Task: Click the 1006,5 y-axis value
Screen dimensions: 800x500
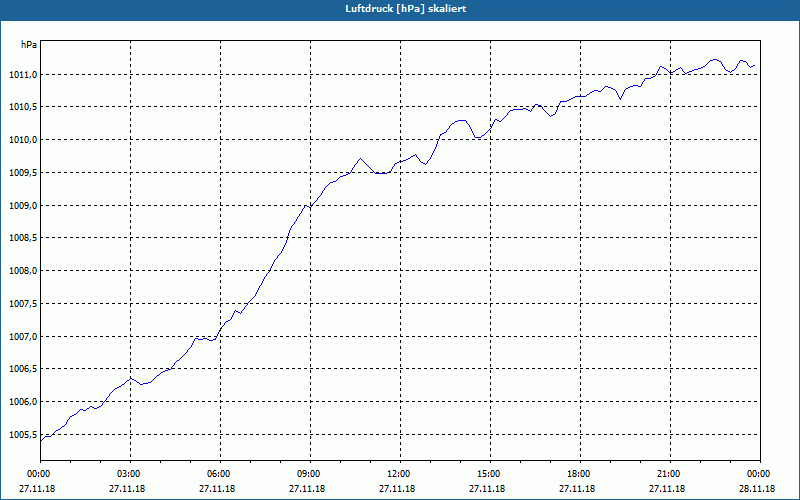Action: coord(23,369)
